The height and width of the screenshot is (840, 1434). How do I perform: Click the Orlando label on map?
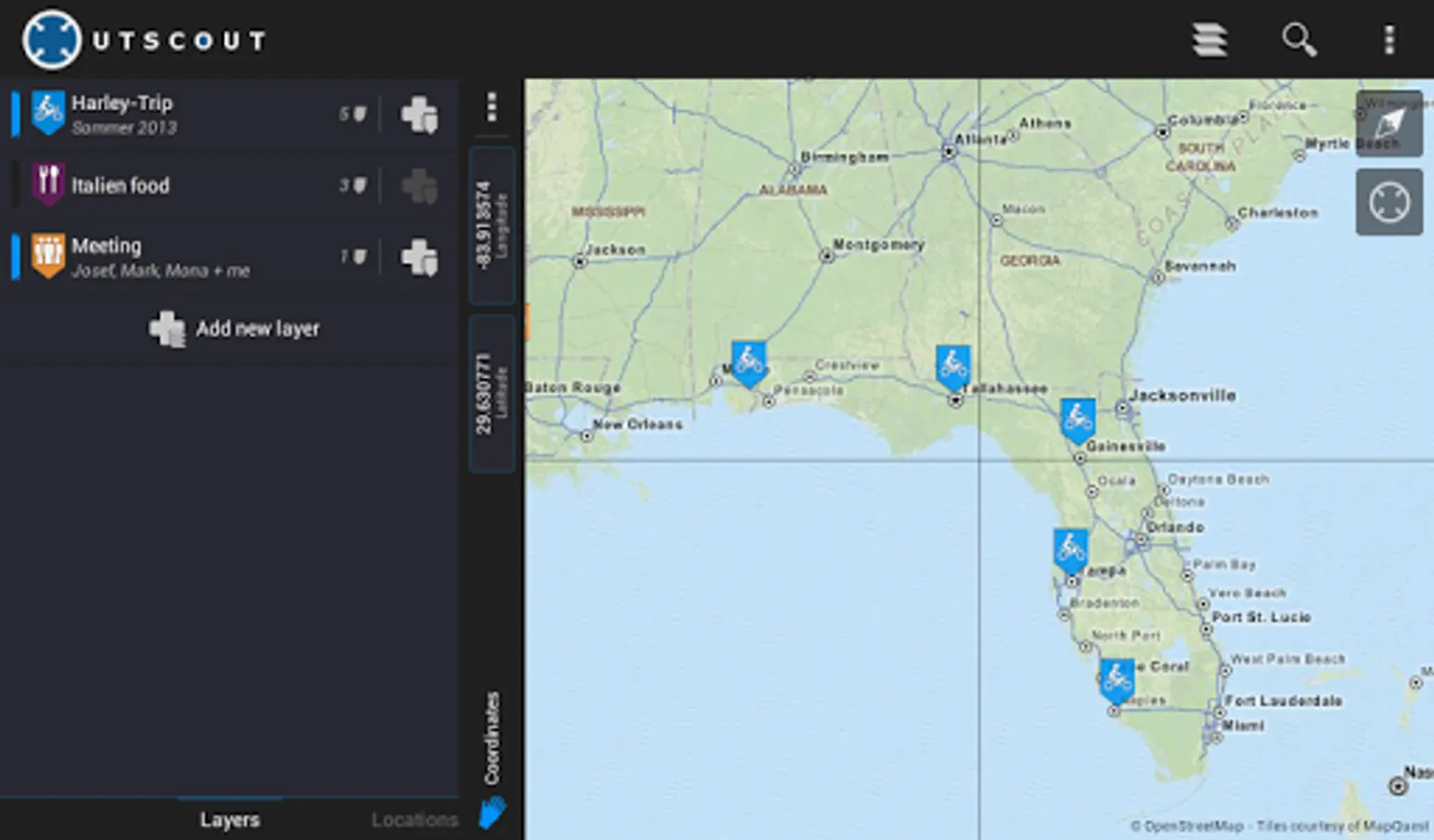(1175, 527)
